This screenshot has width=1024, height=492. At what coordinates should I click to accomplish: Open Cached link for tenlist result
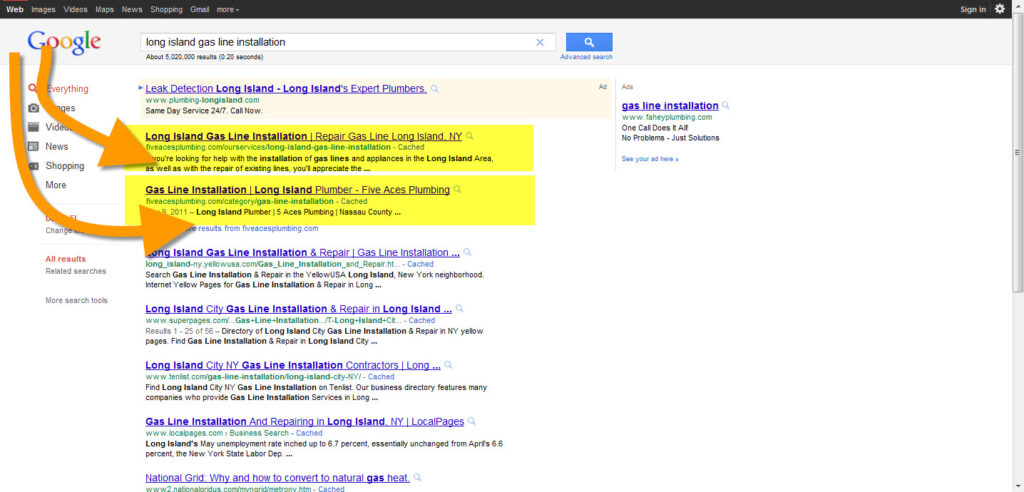click(x=381, y=377)
